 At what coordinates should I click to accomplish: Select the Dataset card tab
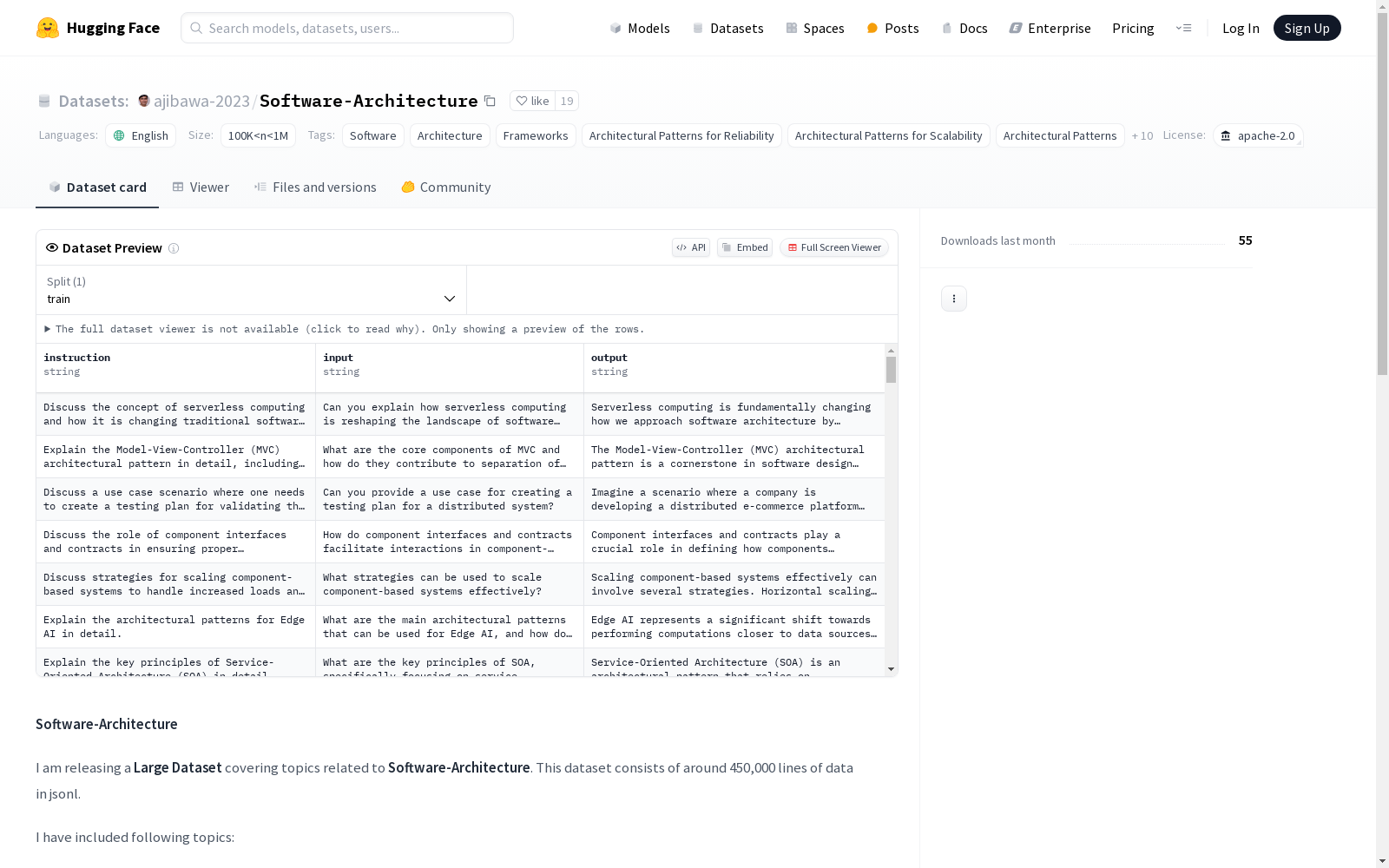tap(97, 187)
